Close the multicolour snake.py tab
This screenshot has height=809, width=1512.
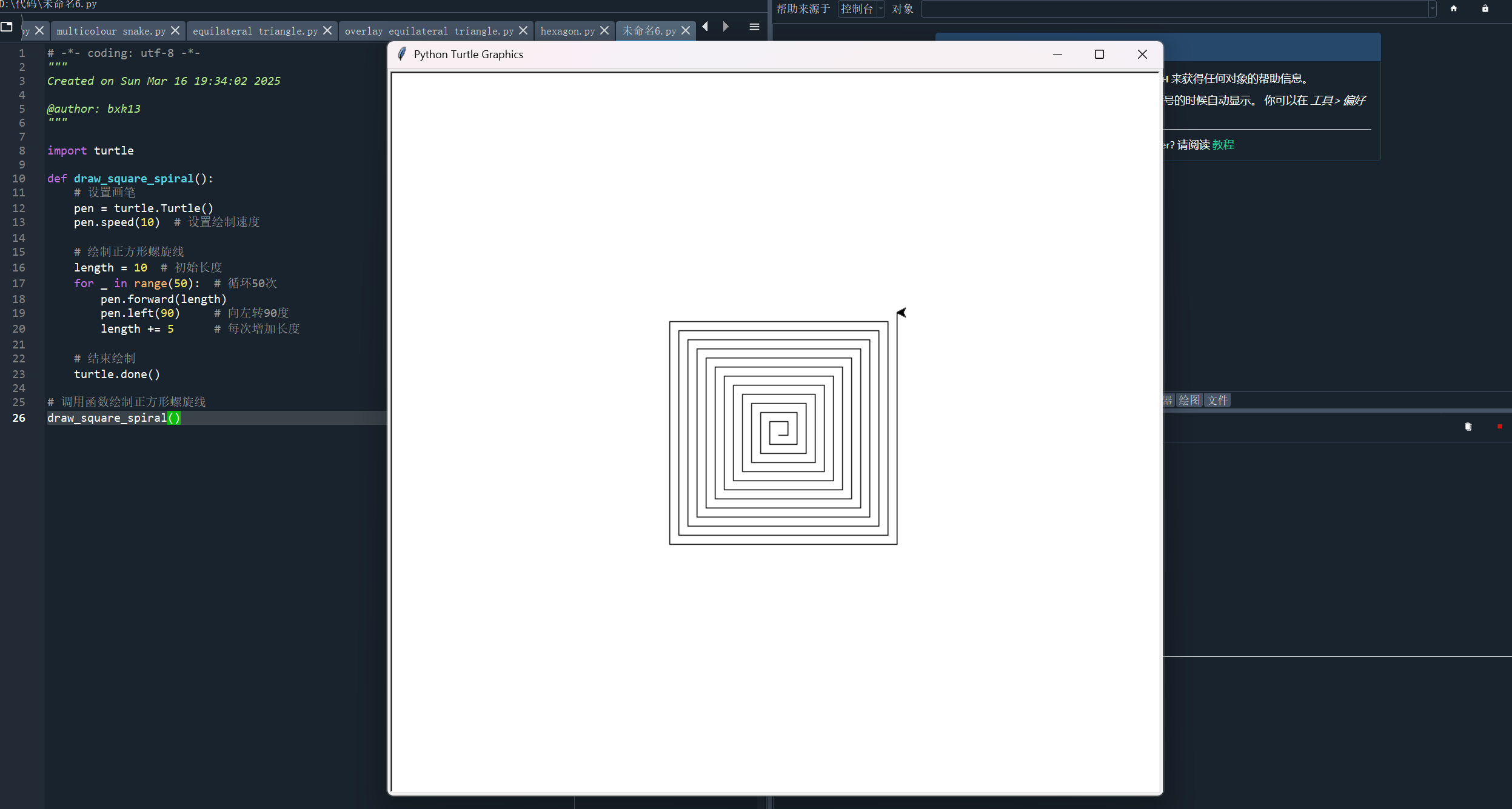(x=175, y=30)
